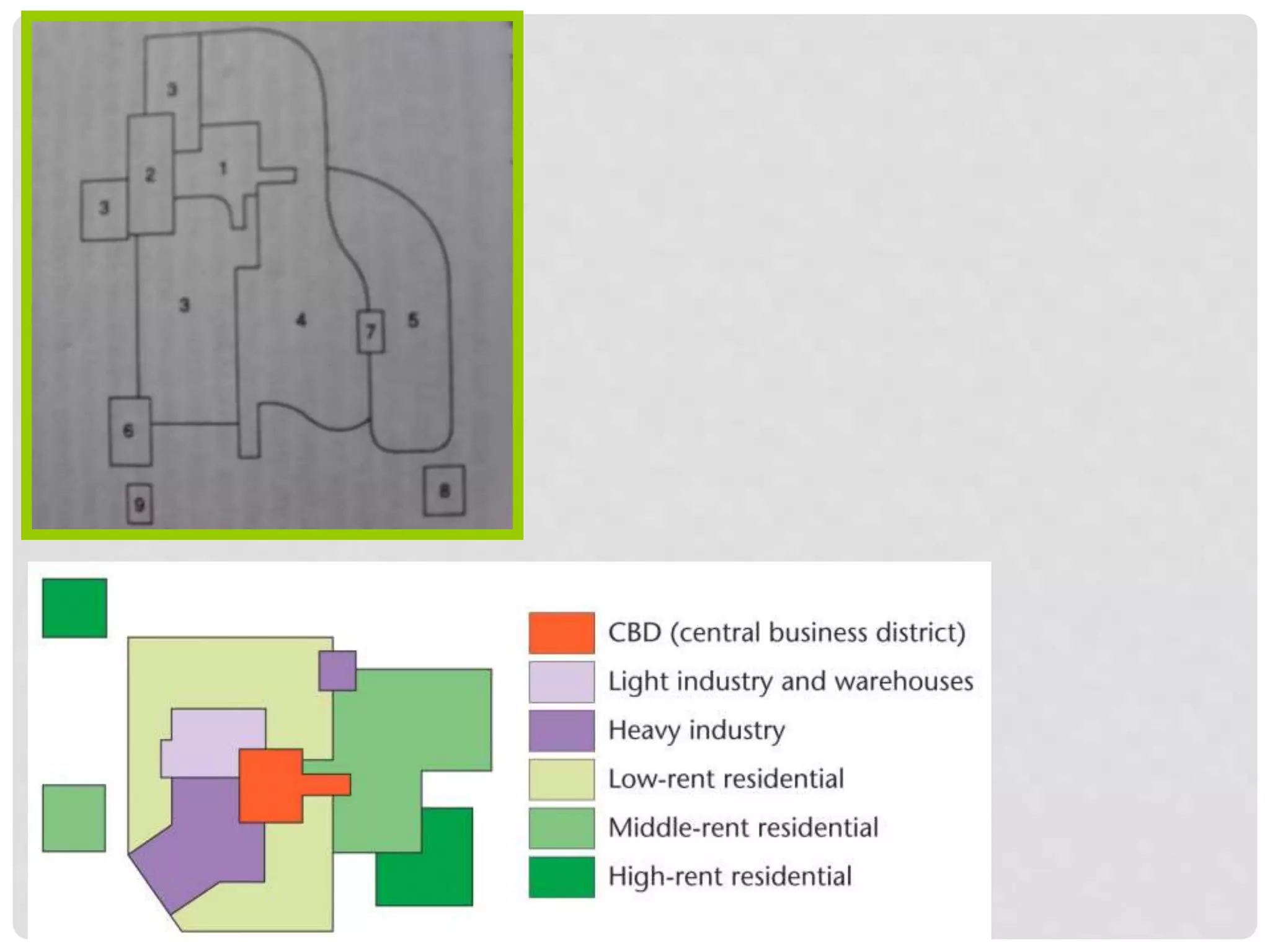Click the 'Light industry and warehouses' text
The image size is (1270, 952).
pos(790,682)
